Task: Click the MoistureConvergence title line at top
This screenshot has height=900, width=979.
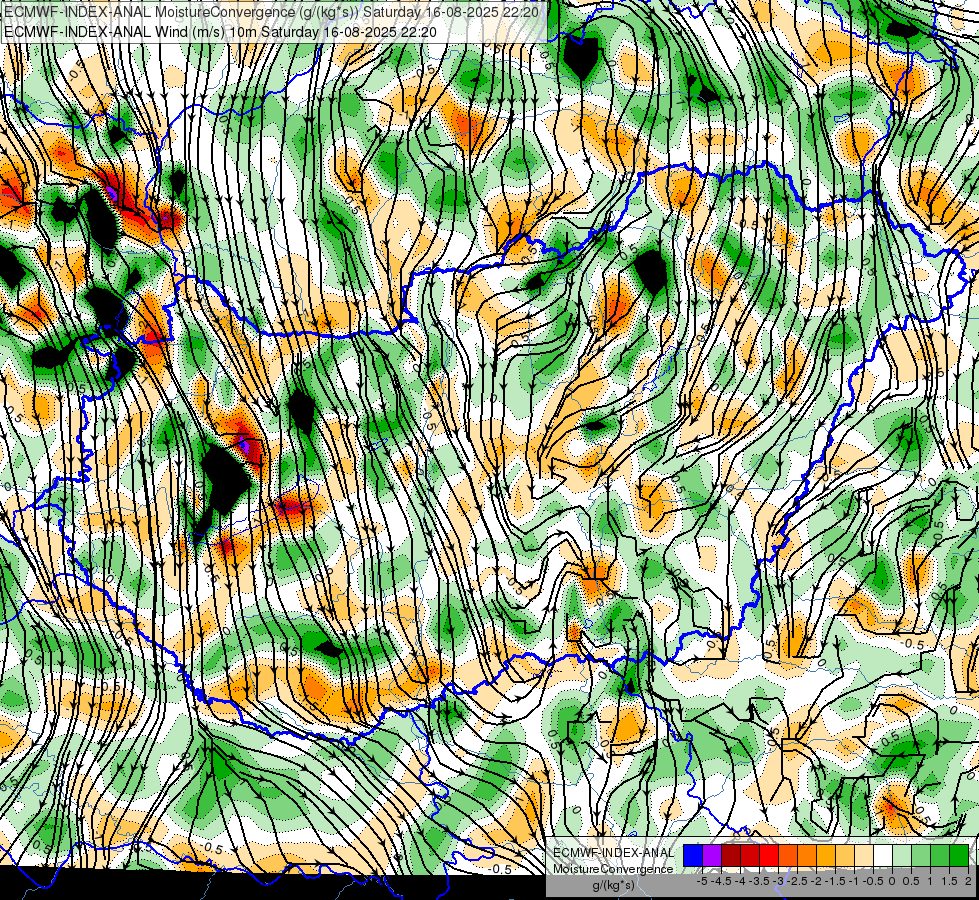Action: pyautogui.click(x=271, y=12)
